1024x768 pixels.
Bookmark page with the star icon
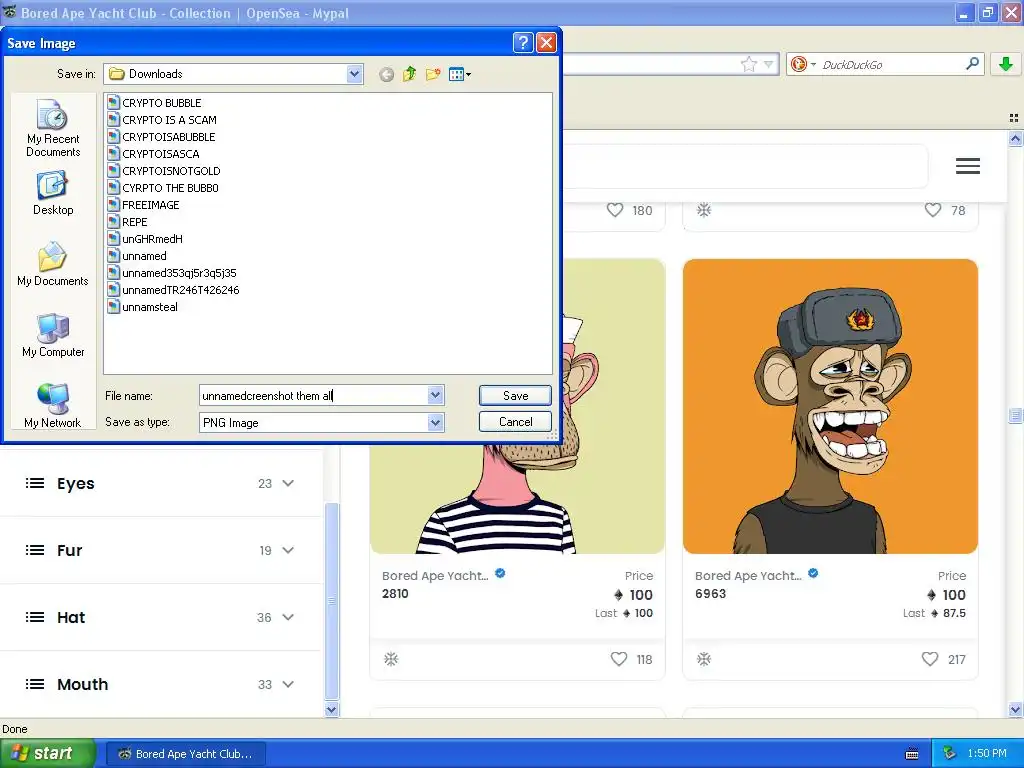pyautogui.click(x=748, y=64)
